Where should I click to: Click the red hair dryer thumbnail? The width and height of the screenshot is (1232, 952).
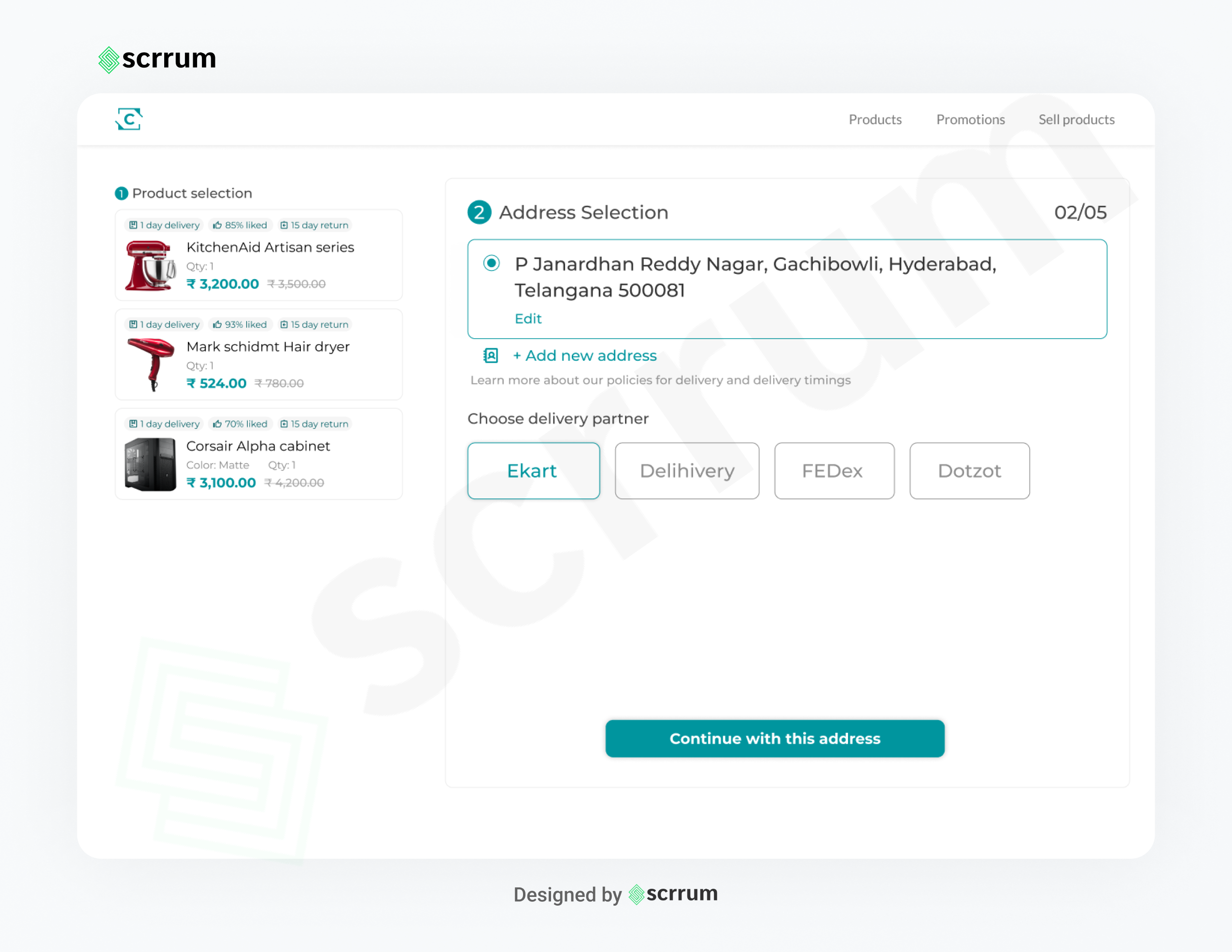tap(151, 365)
